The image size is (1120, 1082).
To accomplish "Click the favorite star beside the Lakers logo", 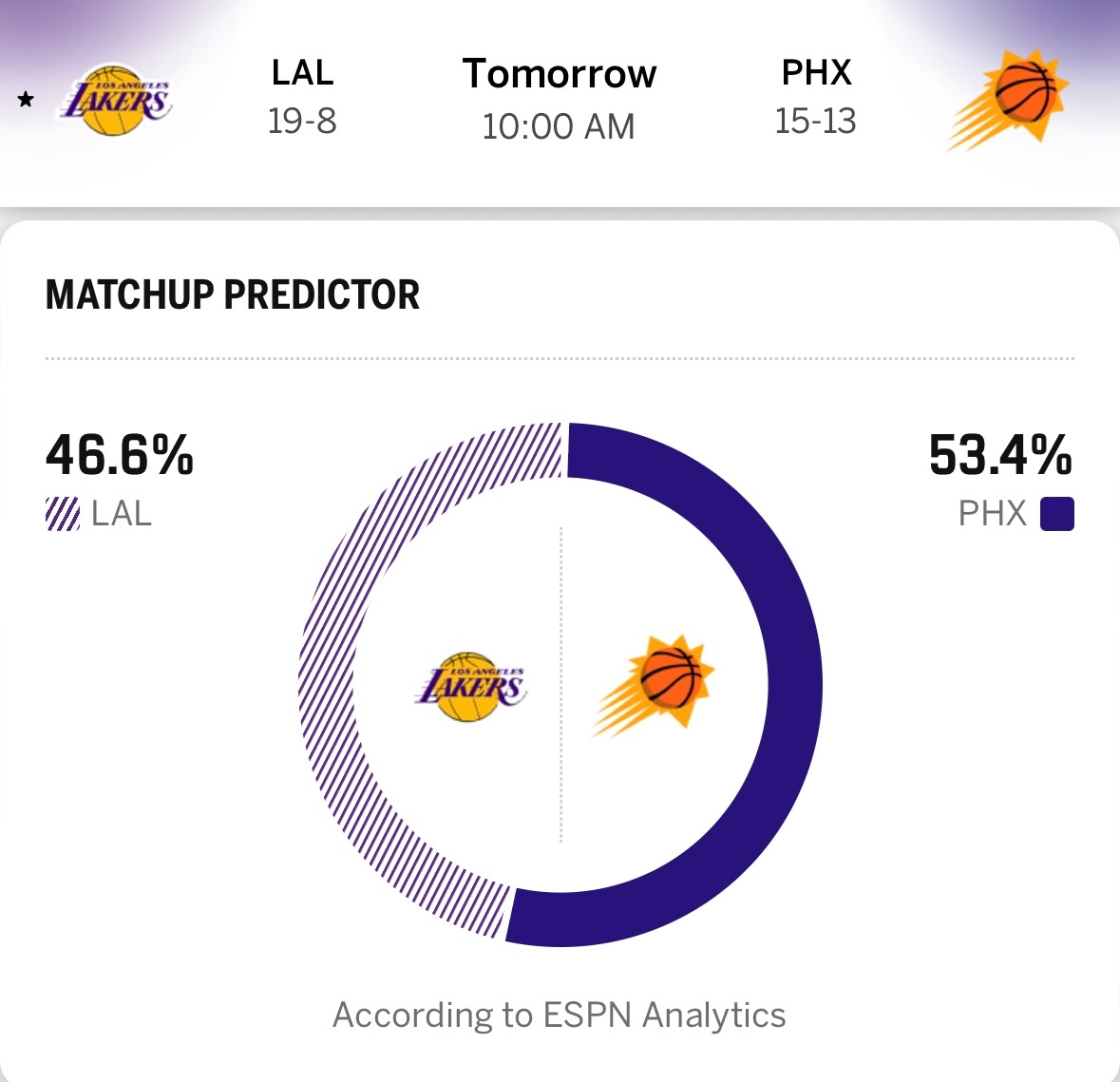I will (x=26, y=100).
